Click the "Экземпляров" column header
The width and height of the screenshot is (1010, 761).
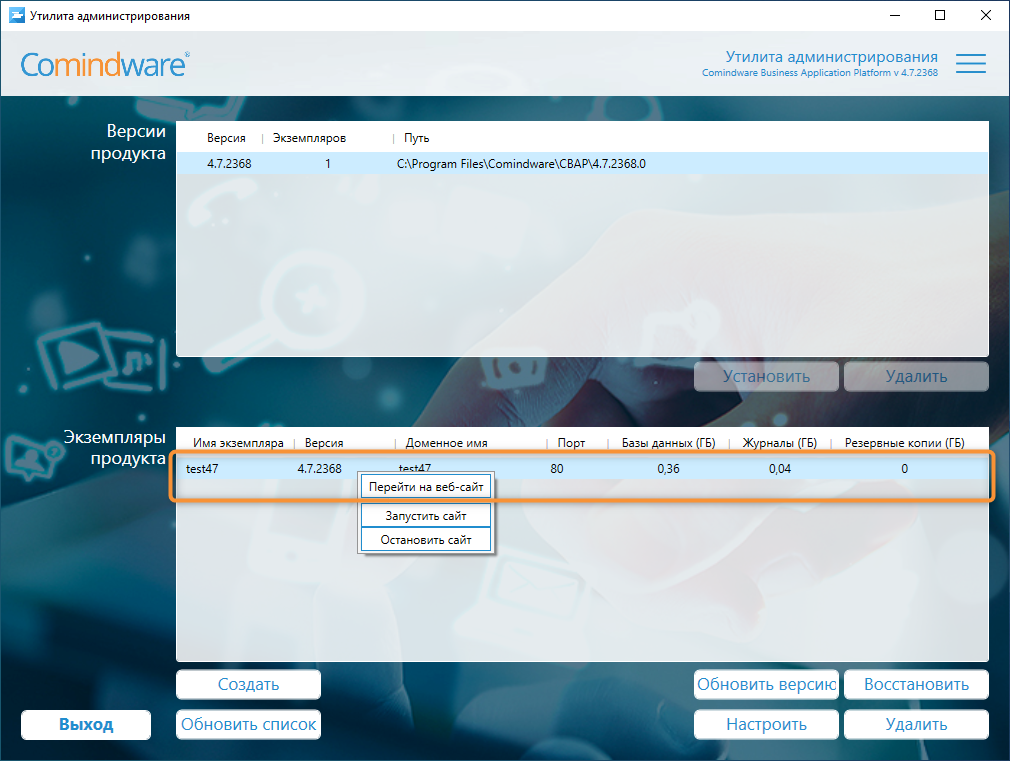(309, 138)
